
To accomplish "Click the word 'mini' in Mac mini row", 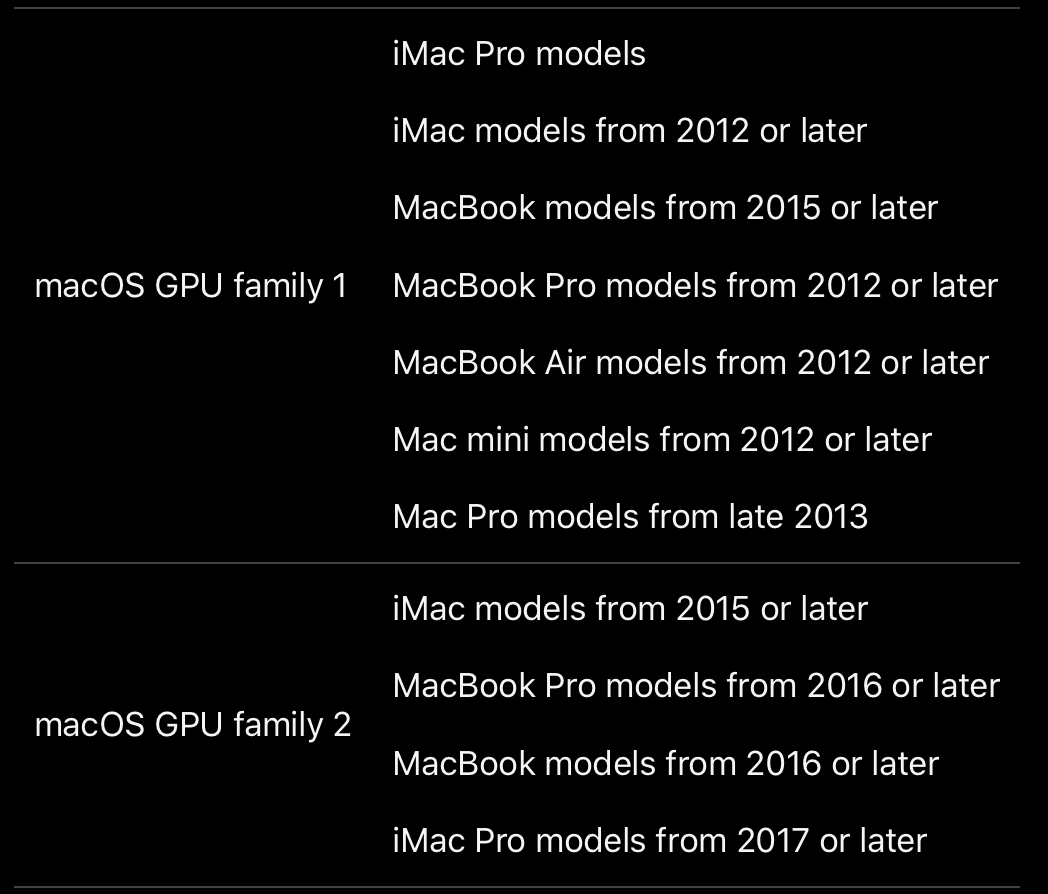I will coord(492,440).
